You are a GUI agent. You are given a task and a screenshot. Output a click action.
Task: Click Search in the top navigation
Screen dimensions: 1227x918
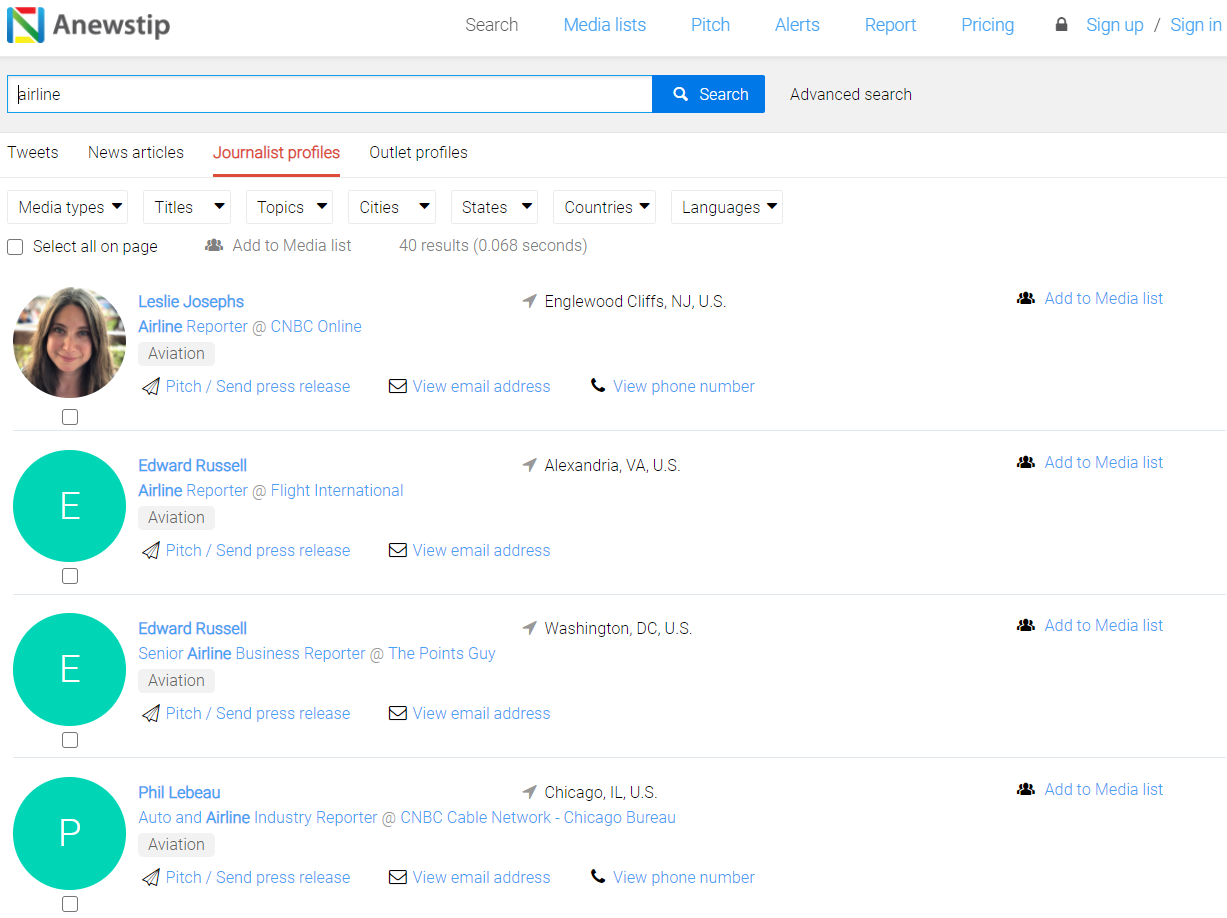pyautogui.click(x=492, y=25)
